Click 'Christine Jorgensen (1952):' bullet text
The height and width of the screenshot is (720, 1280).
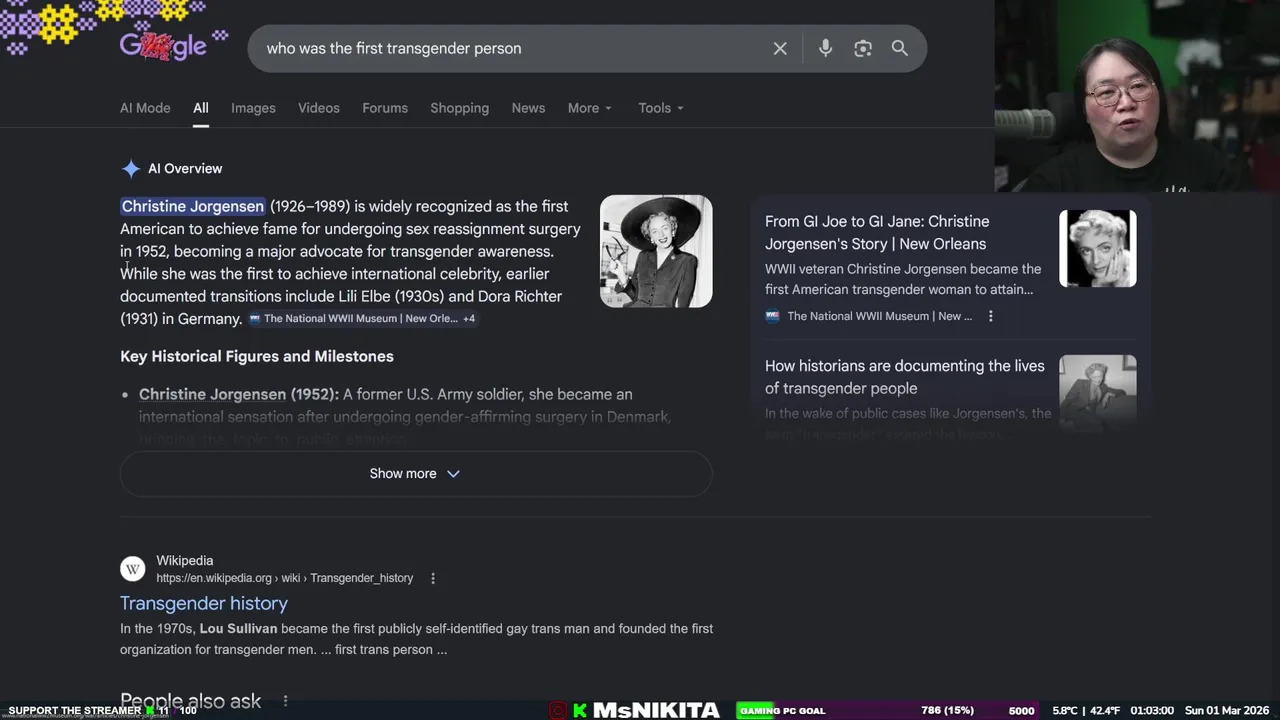(239, 394)
